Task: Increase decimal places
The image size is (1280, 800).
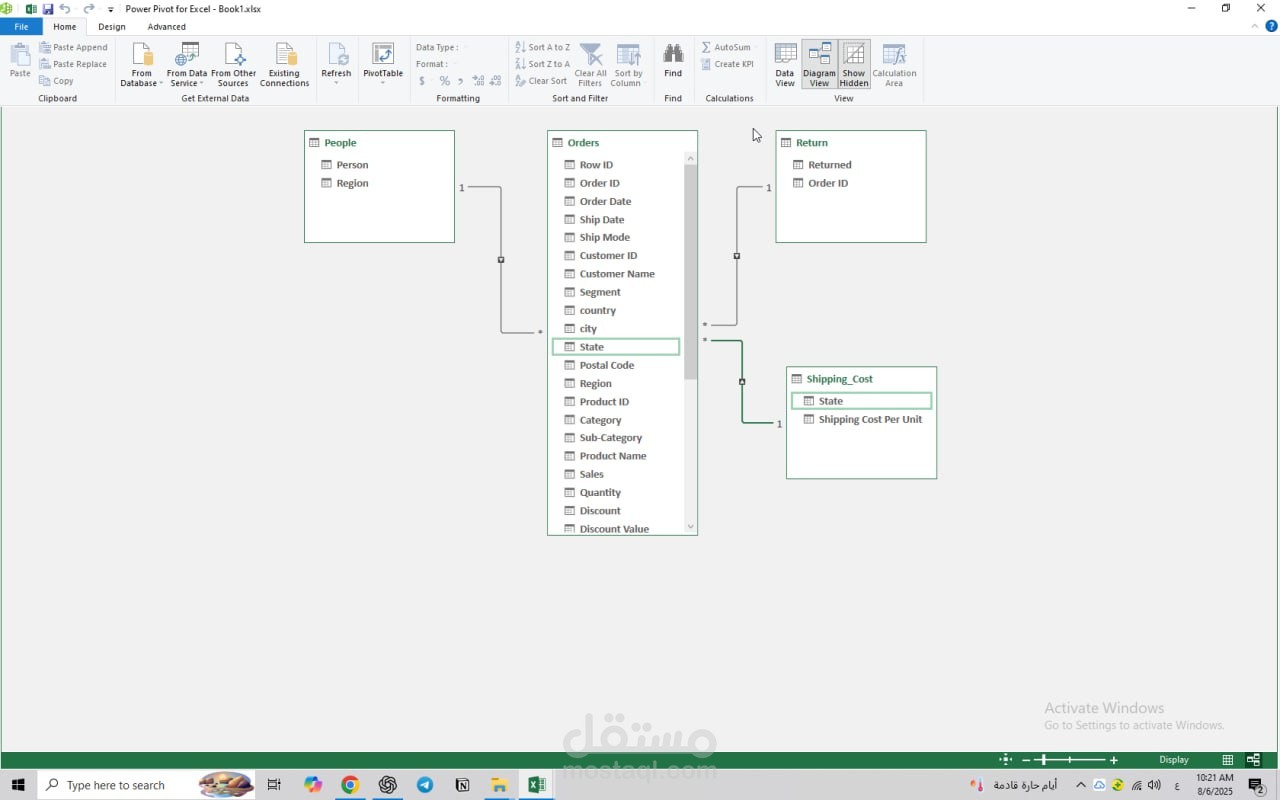Action: (478, 81)
